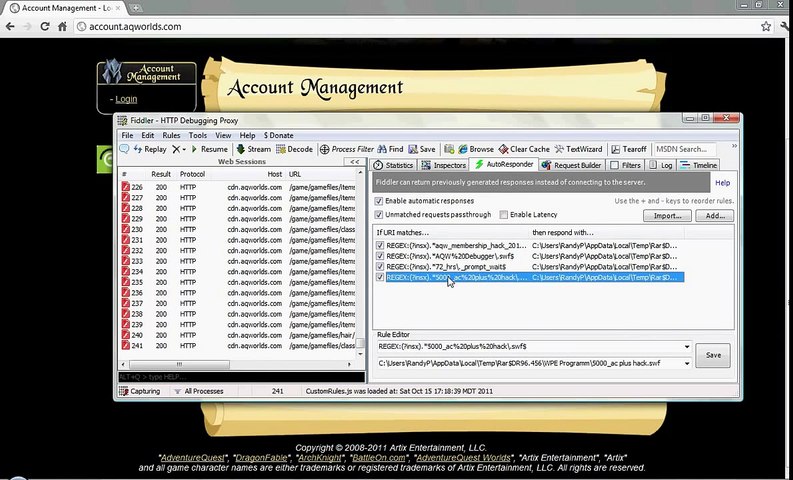Expand toolbar overflow chevron at right
The height and width of the screenshot is (480, 793).
[x=734, y=146]
